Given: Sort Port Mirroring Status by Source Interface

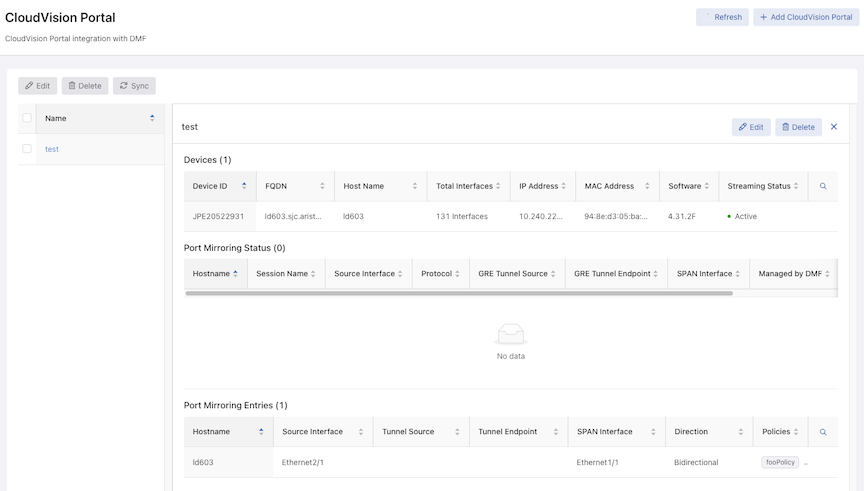Looking at the screenshot, I should point(369,274).
